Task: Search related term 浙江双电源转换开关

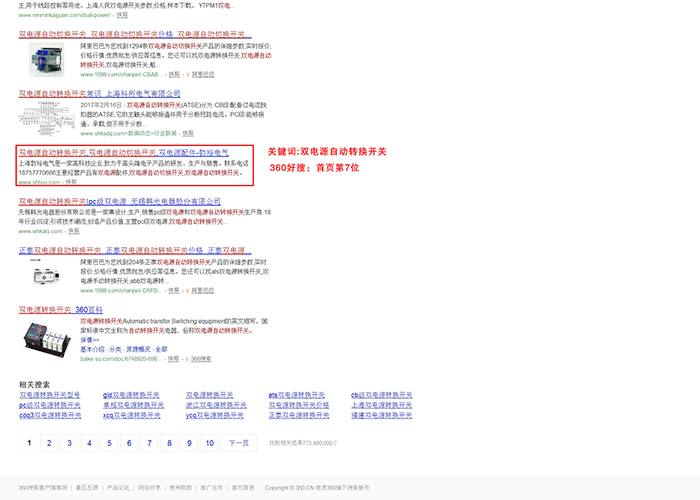Action: point(216,405)
